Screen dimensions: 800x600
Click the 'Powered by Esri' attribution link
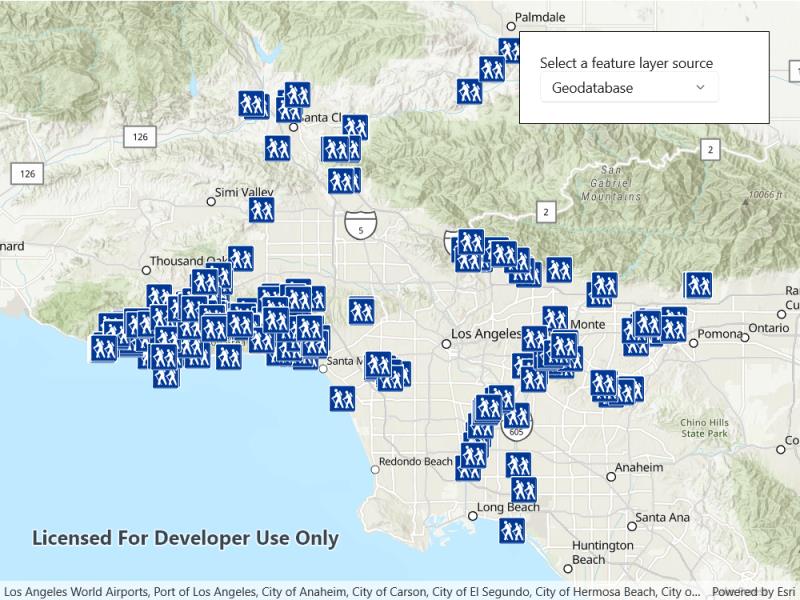(754, 592)
